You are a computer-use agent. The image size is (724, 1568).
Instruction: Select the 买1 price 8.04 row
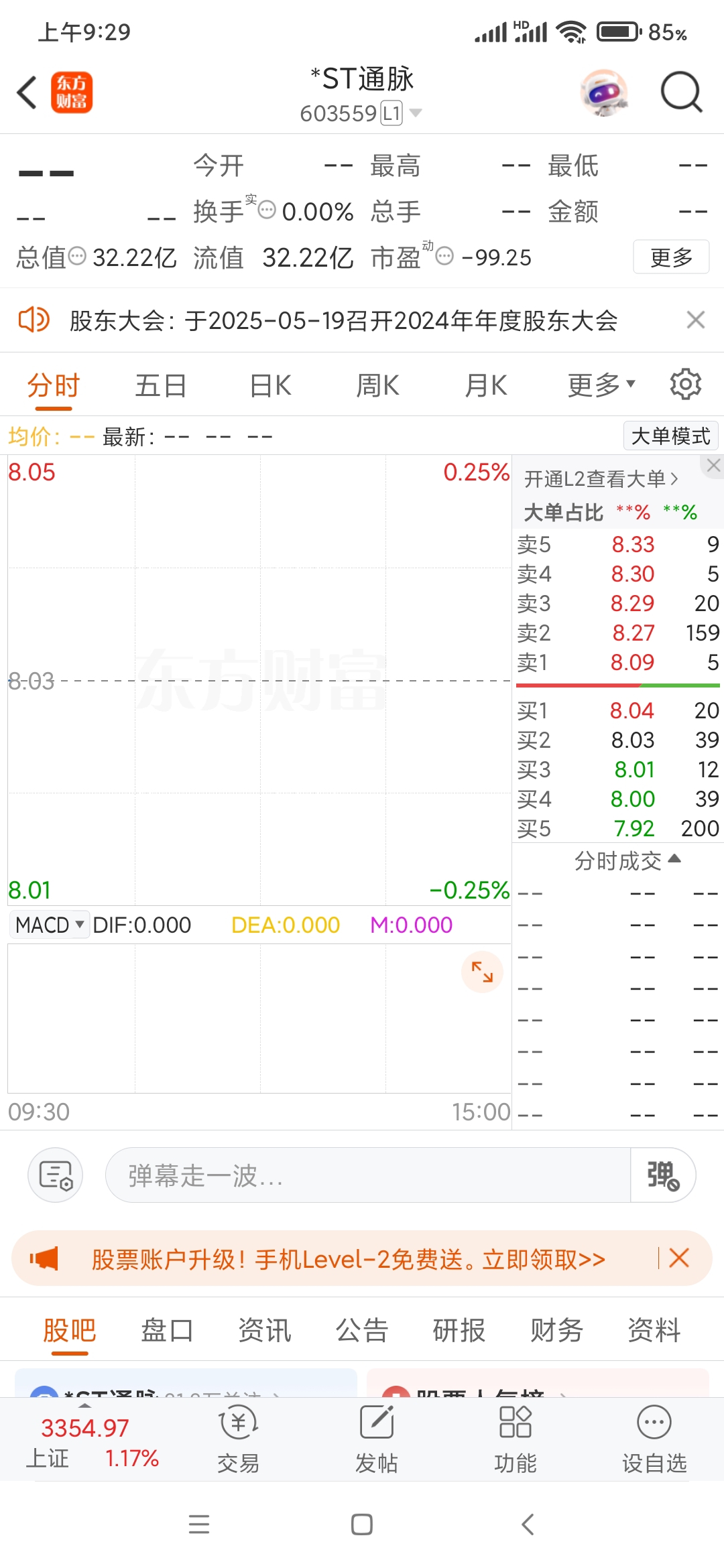[617, 710]
